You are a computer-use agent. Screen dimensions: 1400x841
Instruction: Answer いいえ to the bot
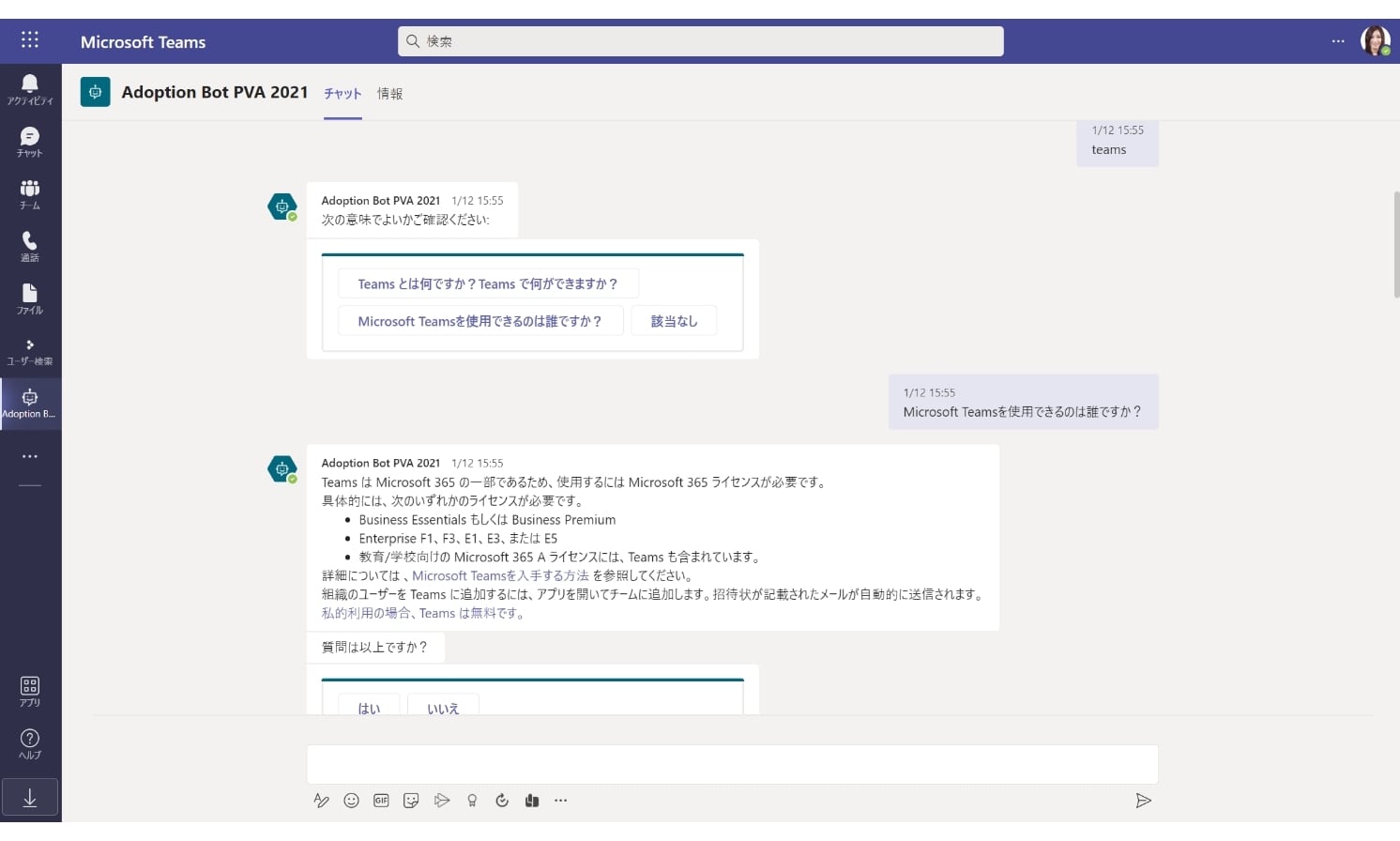pyautogui.click(x=443, y=706)
